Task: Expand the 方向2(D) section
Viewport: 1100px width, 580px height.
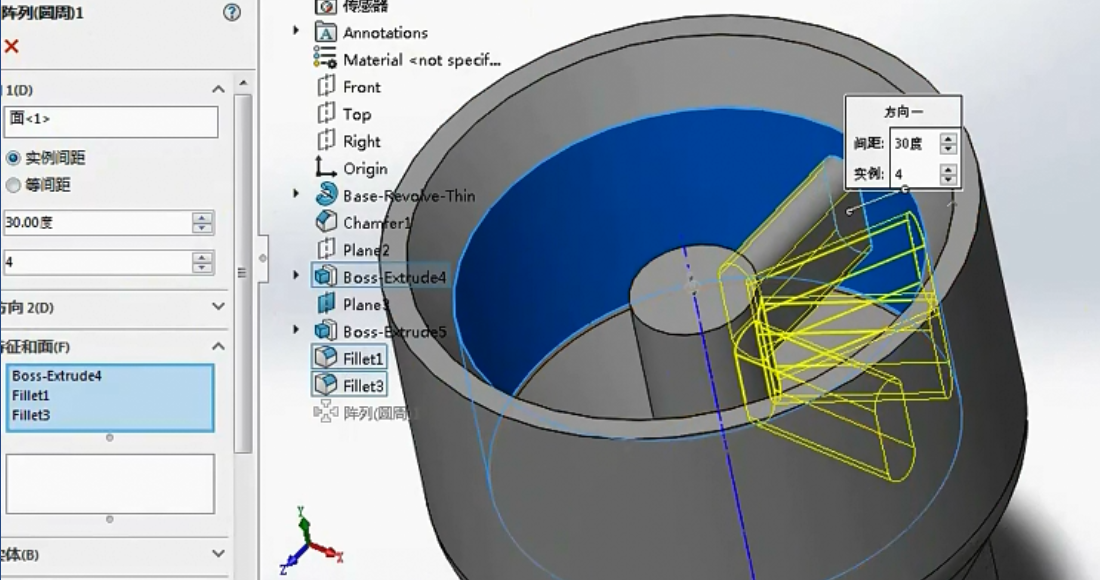Action: 218,305
